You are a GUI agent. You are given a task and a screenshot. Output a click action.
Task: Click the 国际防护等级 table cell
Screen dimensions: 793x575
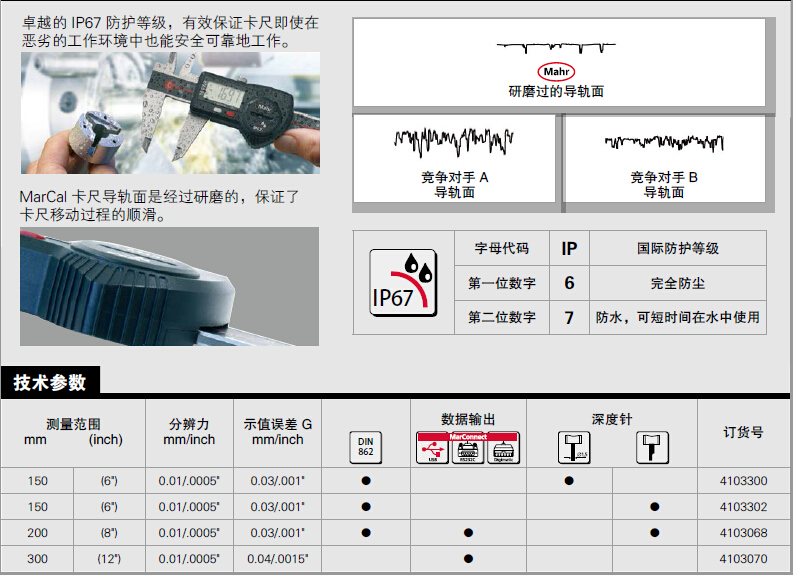click(677, 248)
